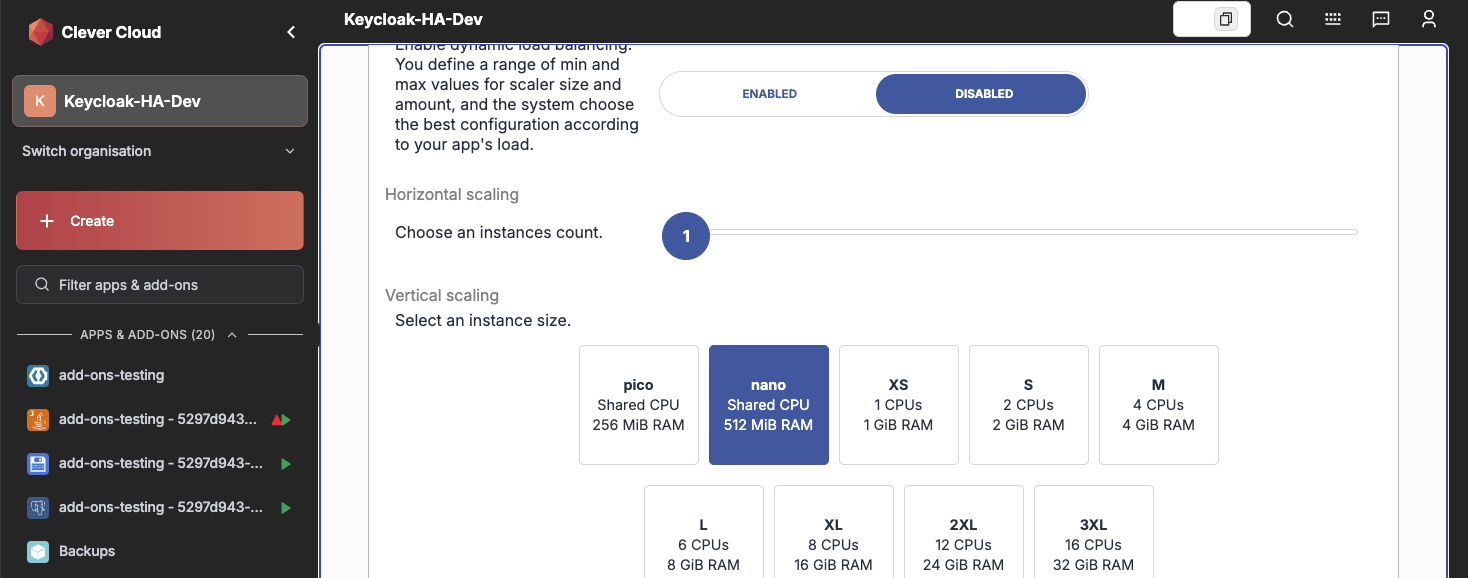Open the user profile icon
Image resolution: width=1468 pixels, height=578 pixels.
pyautogui.click(x=1429, y=19)
